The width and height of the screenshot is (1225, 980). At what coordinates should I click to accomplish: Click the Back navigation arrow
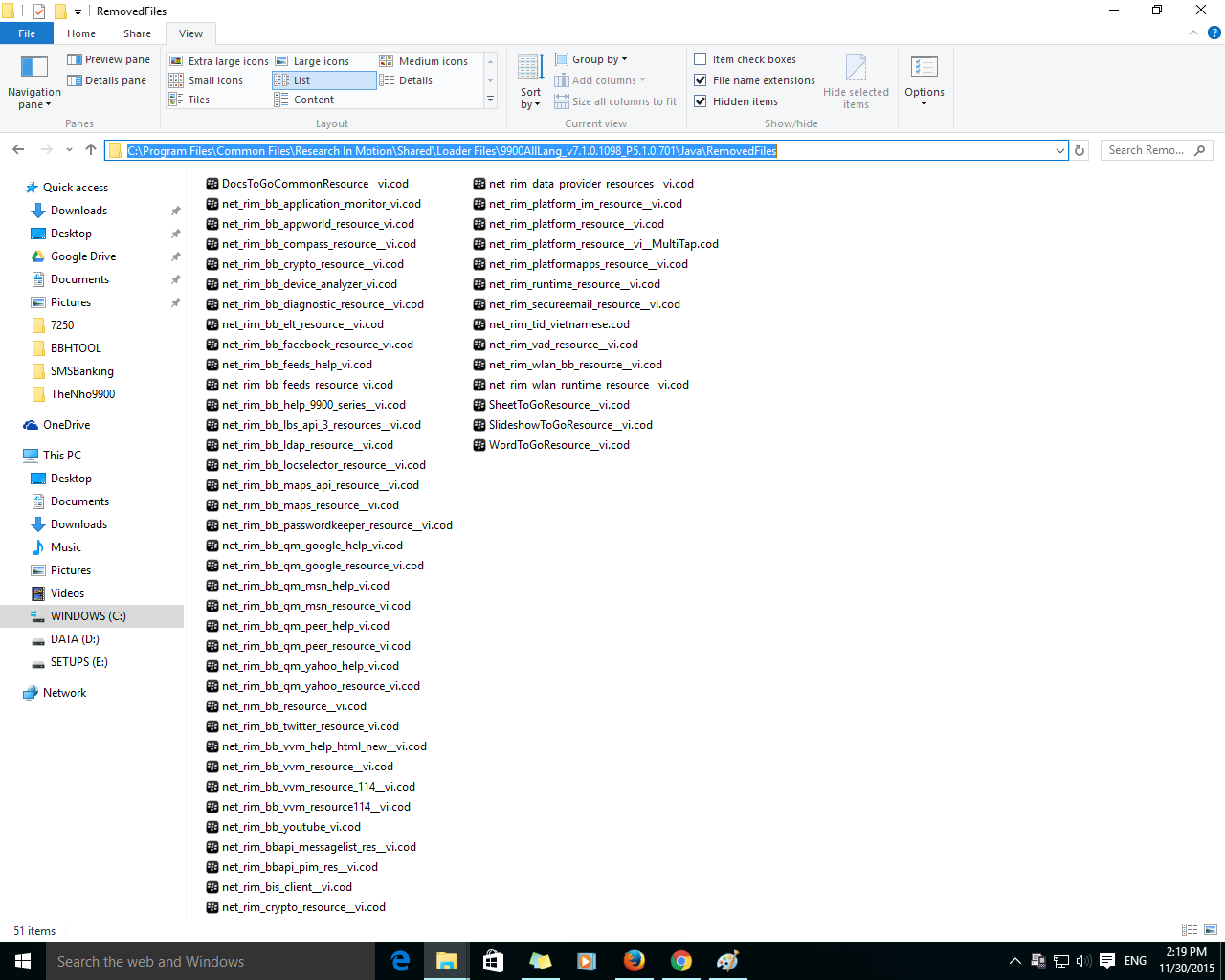click(x=18, y=149)
